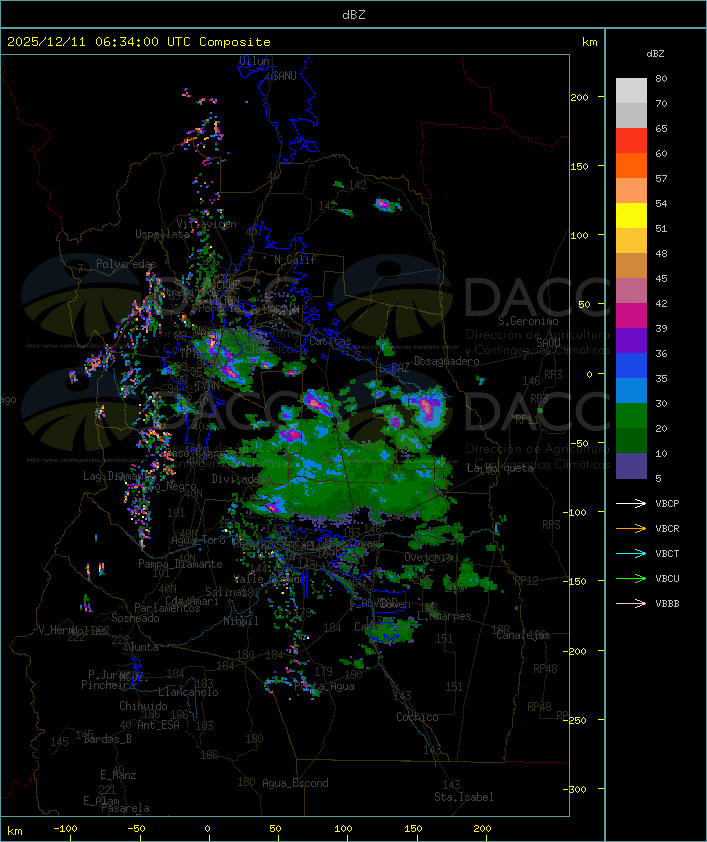Click the RP12 road label
707x842 pixels.
point(526,580)
